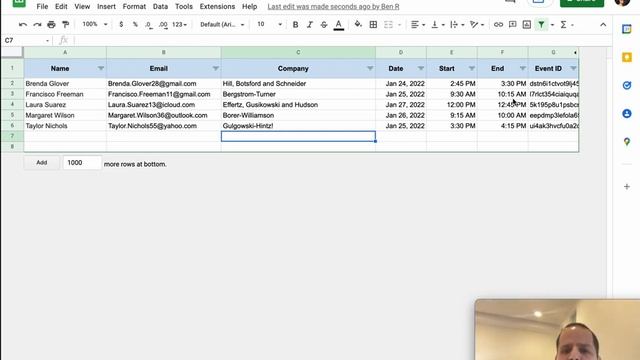Open the Tools menu
Screen dimensions: 640x360
pyautogui.click(x=184, y=7)
